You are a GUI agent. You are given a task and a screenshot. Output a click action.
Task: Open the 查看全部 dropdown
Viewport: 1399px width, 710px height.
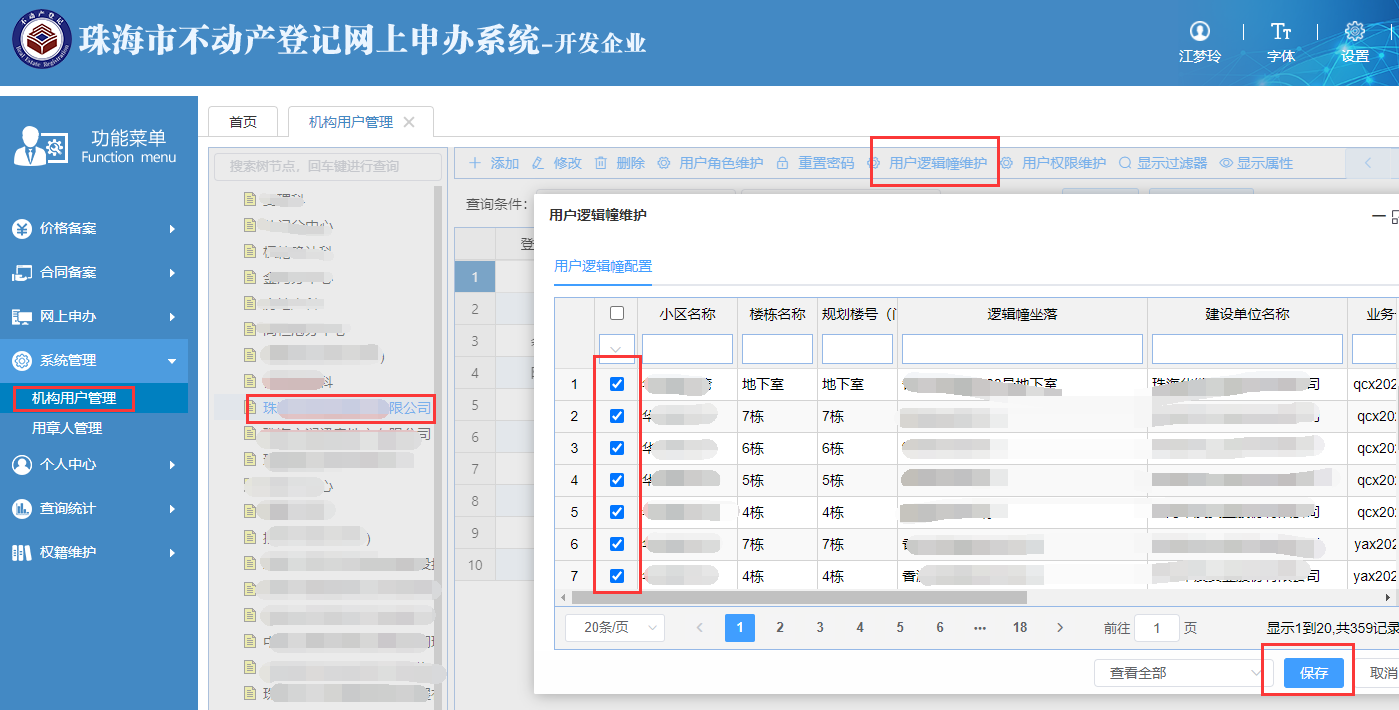tap(1177, 673)
